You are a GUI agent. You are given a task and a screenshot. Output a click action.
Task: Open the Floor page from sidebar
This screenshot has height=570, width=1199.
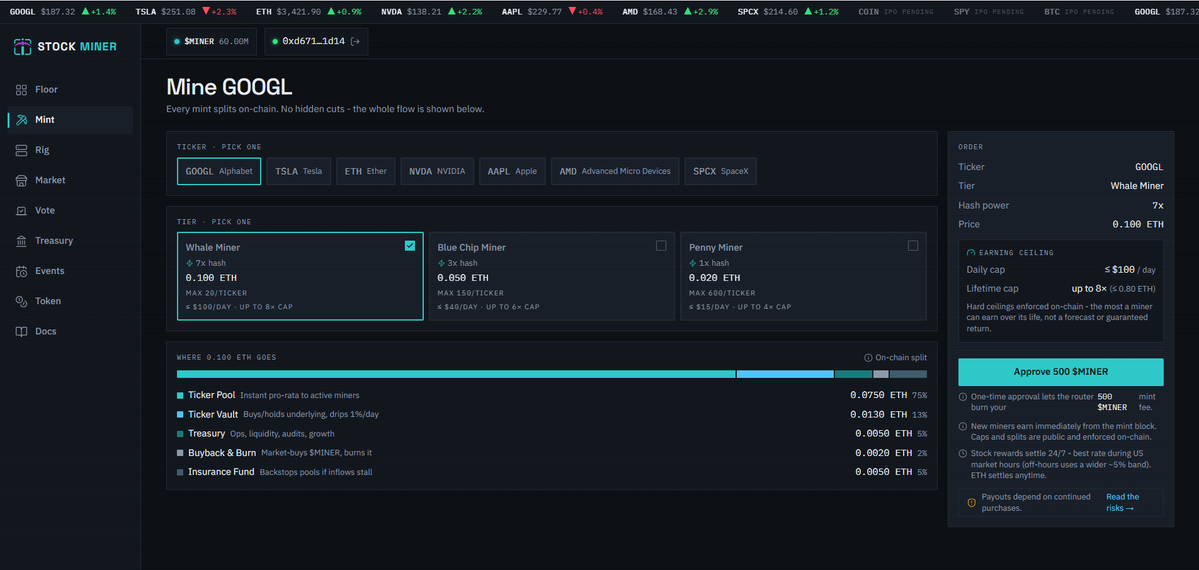pyautogui.click(x=70, y=90)
